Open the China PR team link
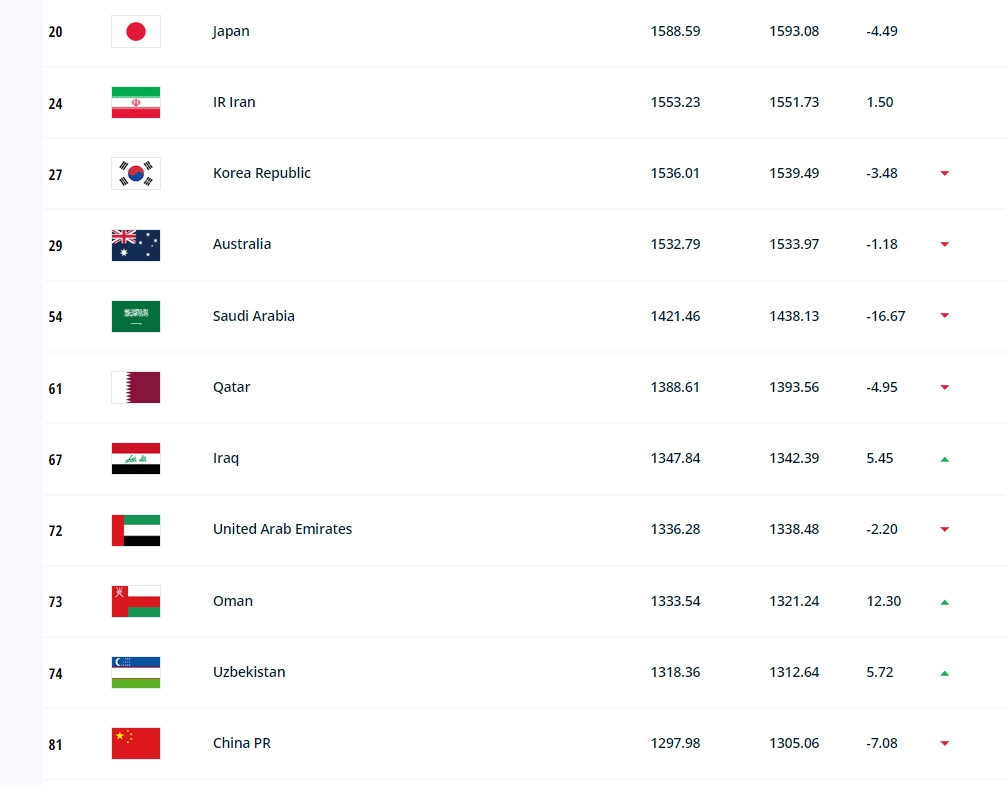1006x785 pixels. point(242,743)
